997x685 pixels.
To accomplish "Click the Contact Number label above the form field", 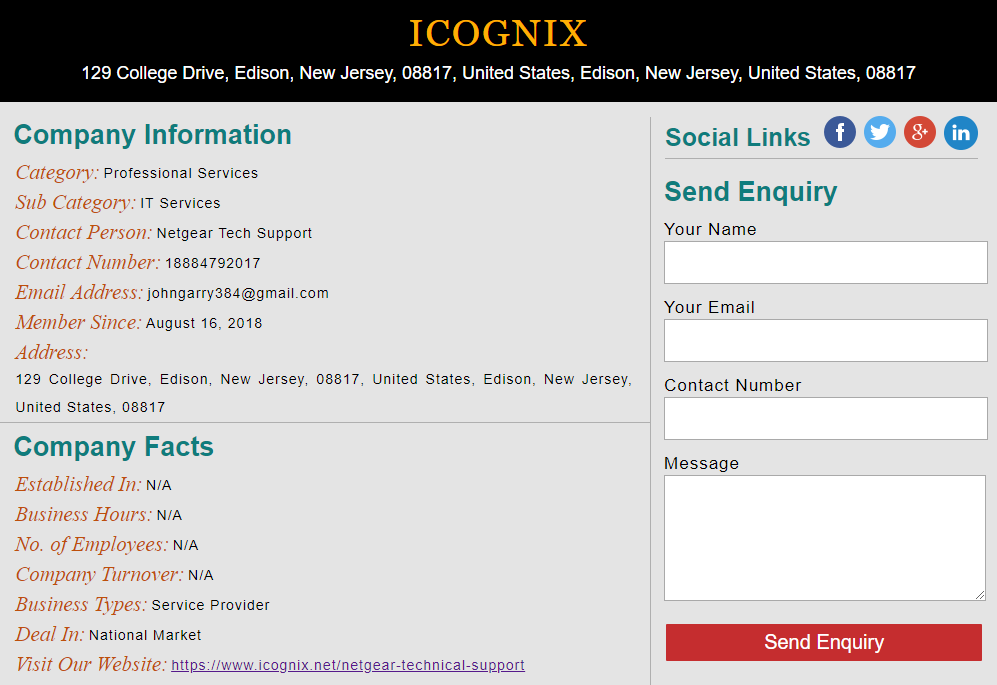I will pyautogui.click(x=732, y=385).
